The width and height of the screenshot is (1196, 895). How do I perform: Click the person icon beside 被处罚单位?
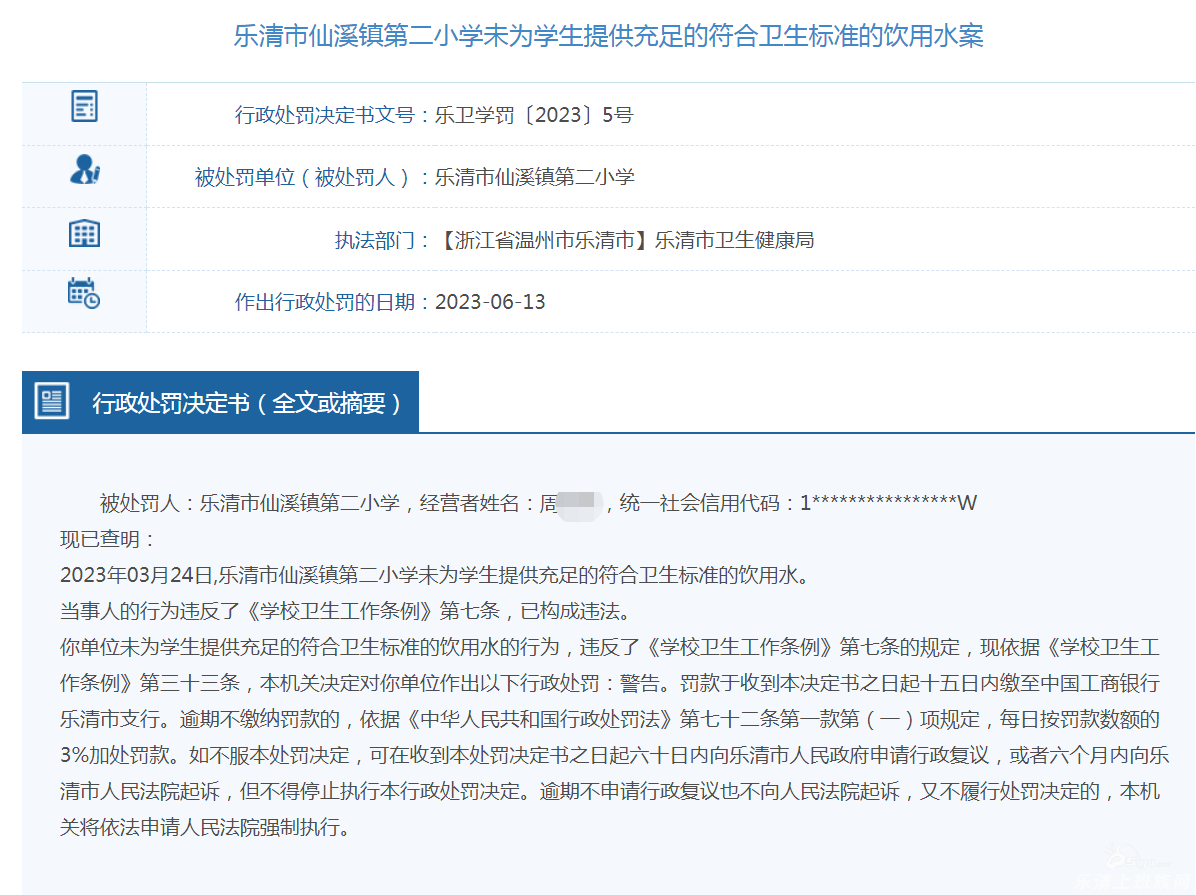(x=85, y=169)
